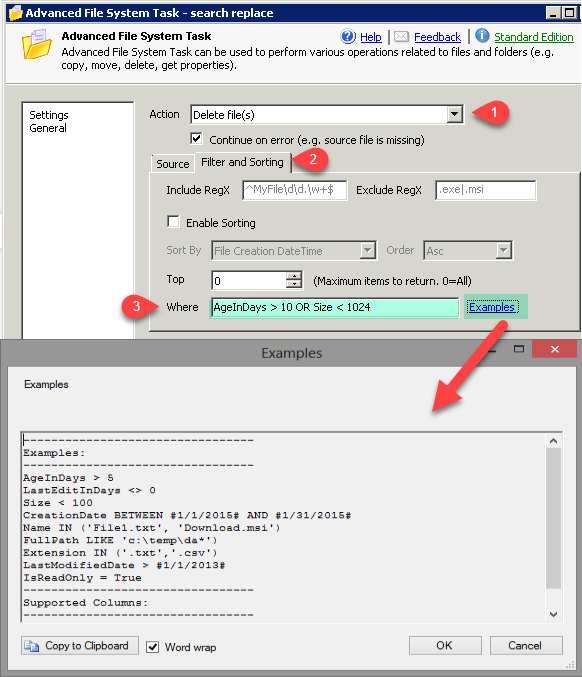This screenshot has height=677, width=582.
Task: Click the 'Supported Columns:' heading text
Action: click(x=85, y=603)
